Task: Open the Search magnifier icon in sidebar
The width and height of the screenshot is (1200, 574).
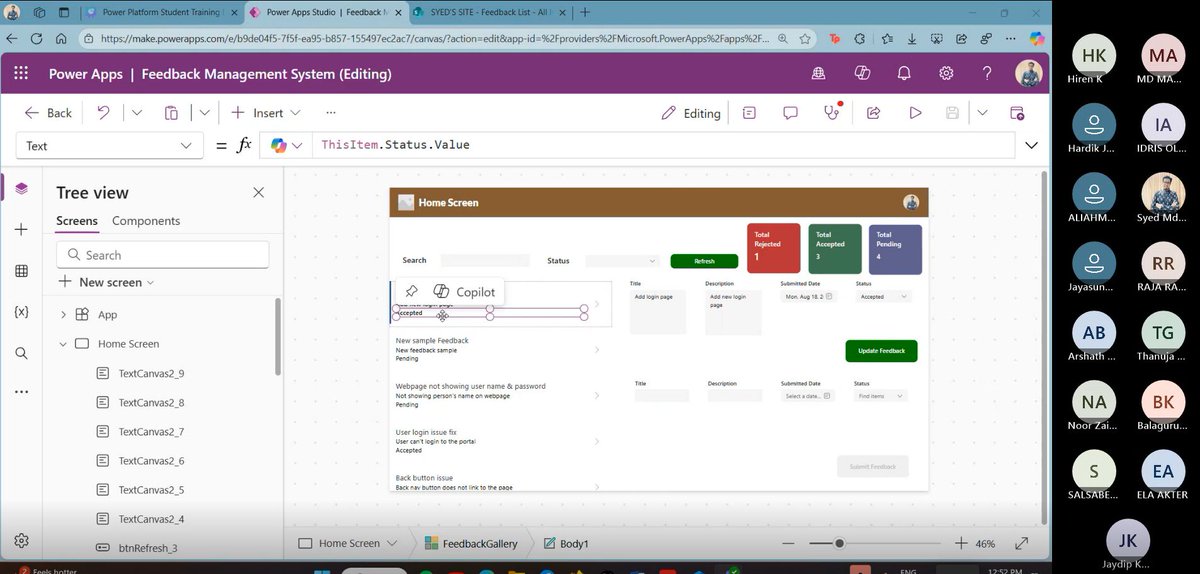Action: point(22,353)
